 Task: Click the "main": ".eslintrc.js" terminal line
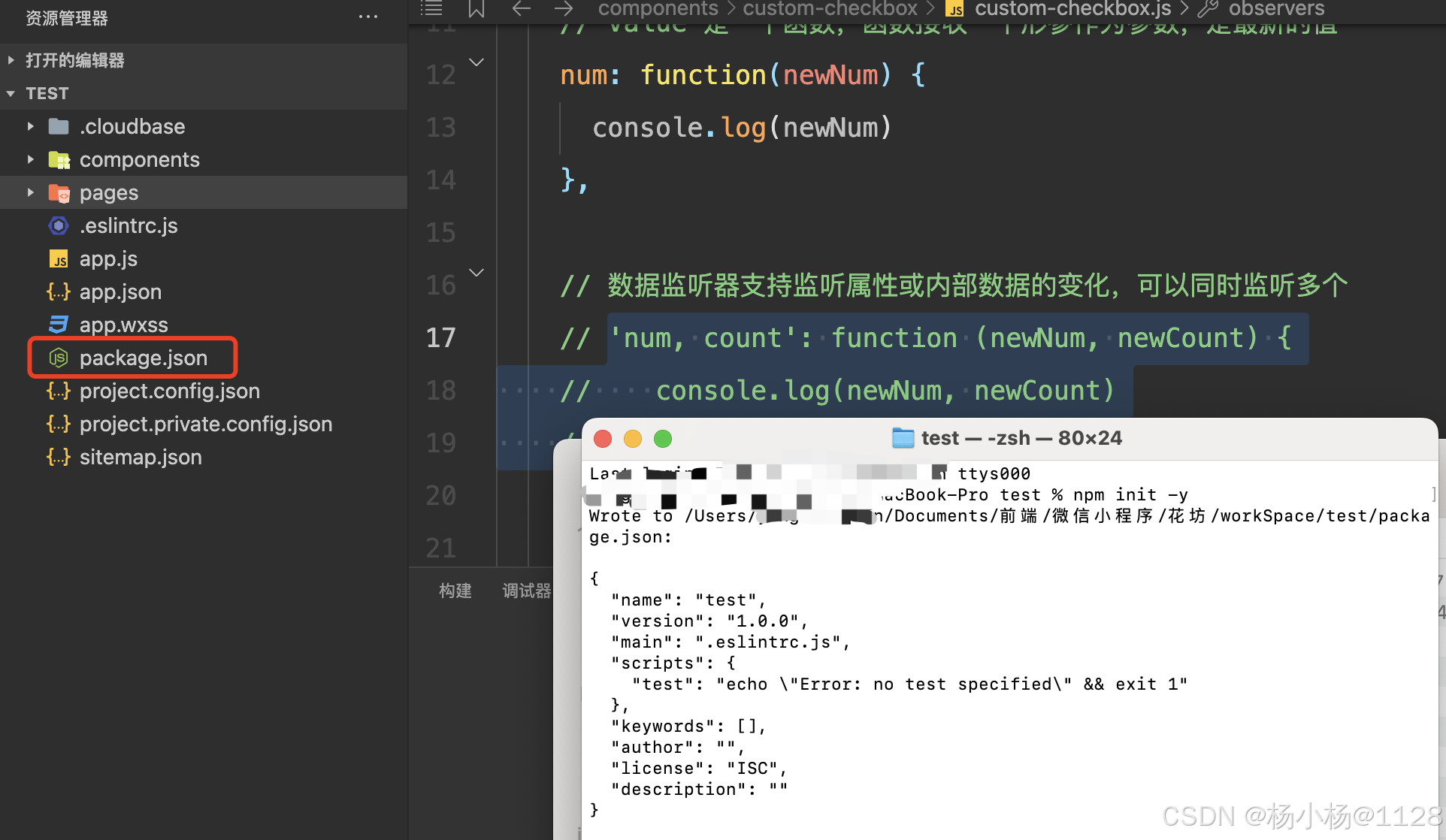click(x=731, y=642)
